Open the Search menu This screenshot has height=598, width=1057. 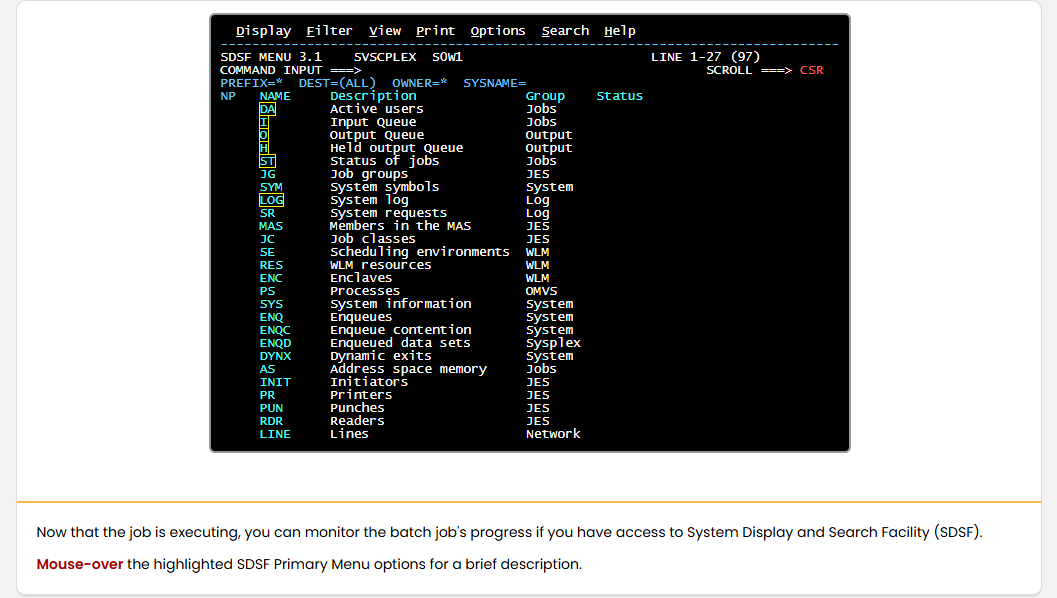565,31
